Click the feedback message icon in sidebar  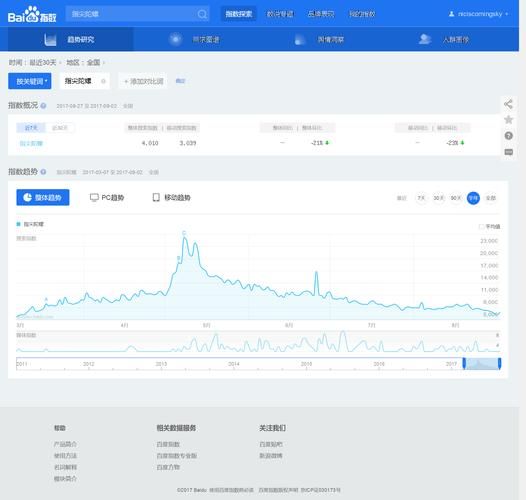click(x=509, y=152)
